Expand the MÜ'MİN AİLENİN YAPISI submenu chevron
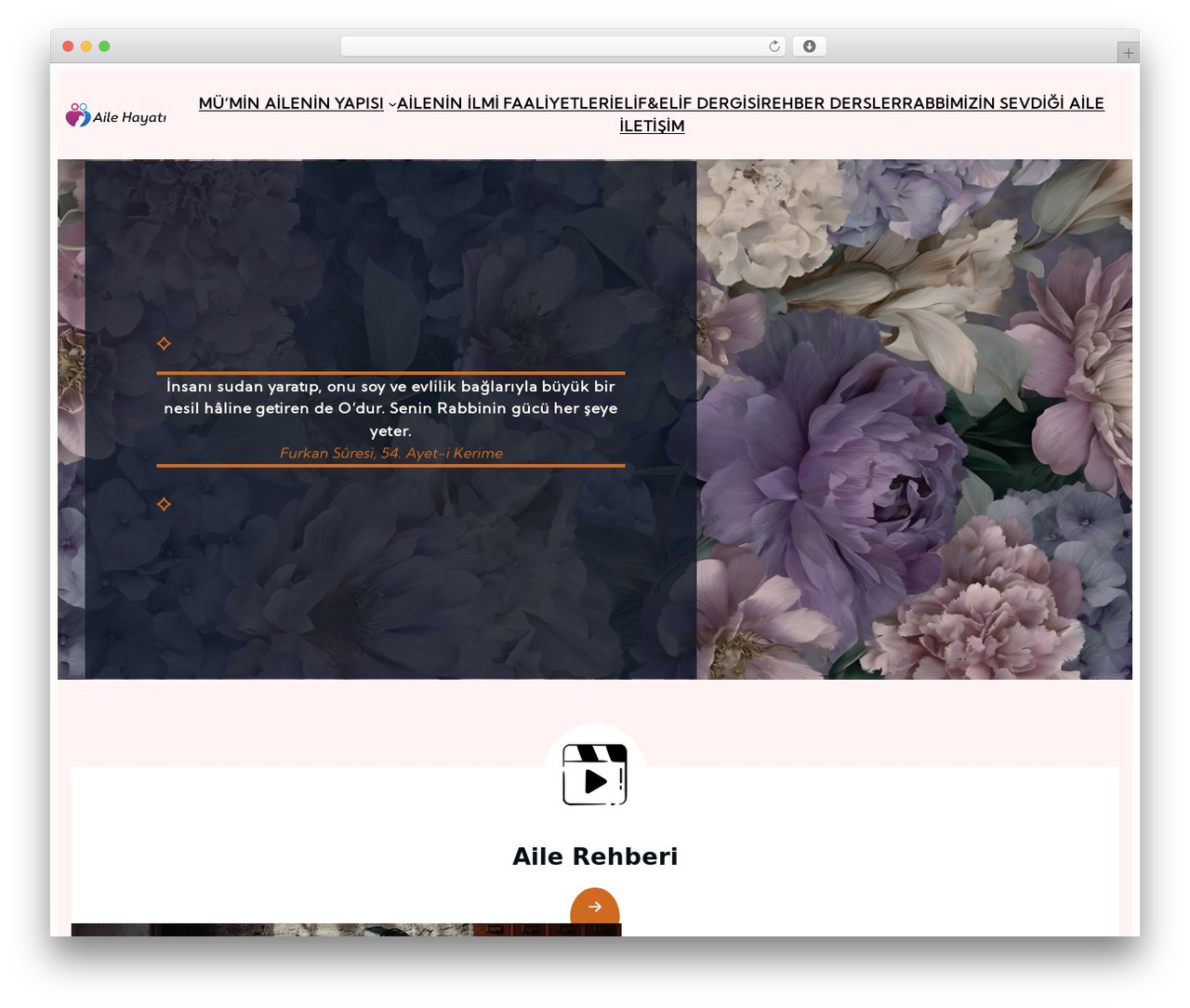Image resolution: width=1190 pixels, height=1008 pixels. click(x=392, y=104)
